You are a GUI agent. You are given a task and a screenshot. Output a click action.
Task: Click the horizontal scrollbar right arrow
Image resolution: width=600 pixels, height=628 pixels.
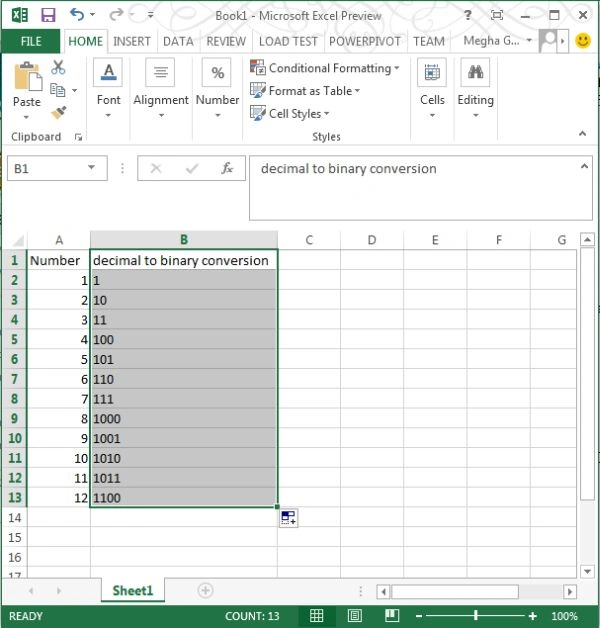570,591
